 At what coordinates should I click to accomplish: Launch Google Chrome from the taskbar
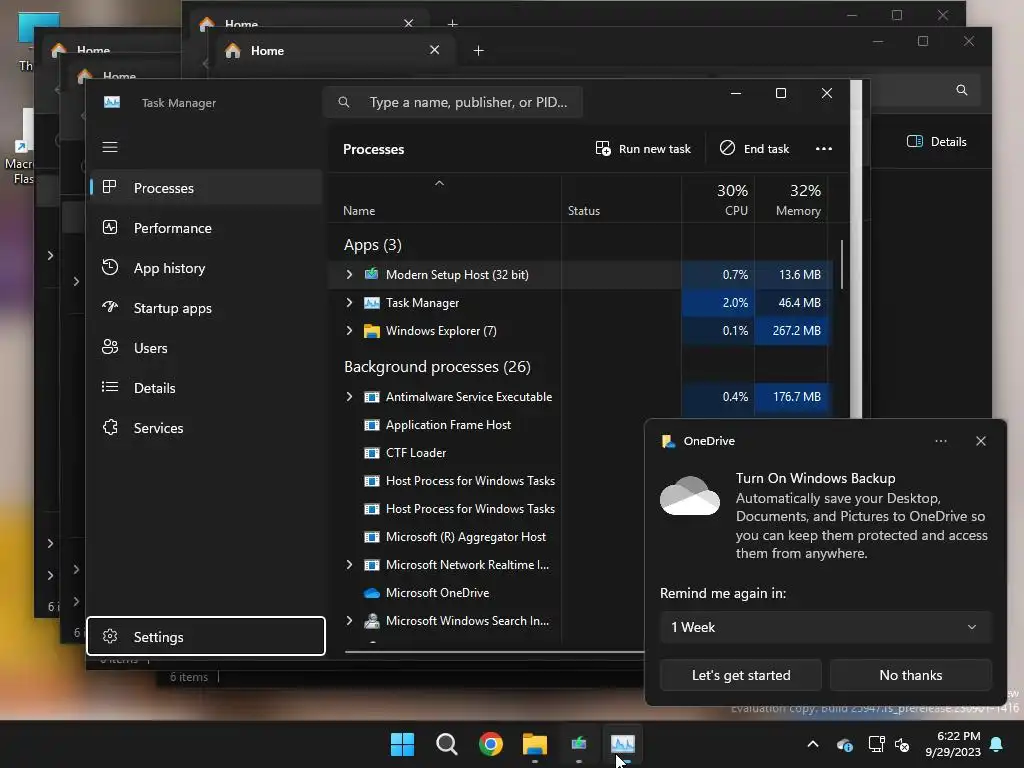(490, 744)
